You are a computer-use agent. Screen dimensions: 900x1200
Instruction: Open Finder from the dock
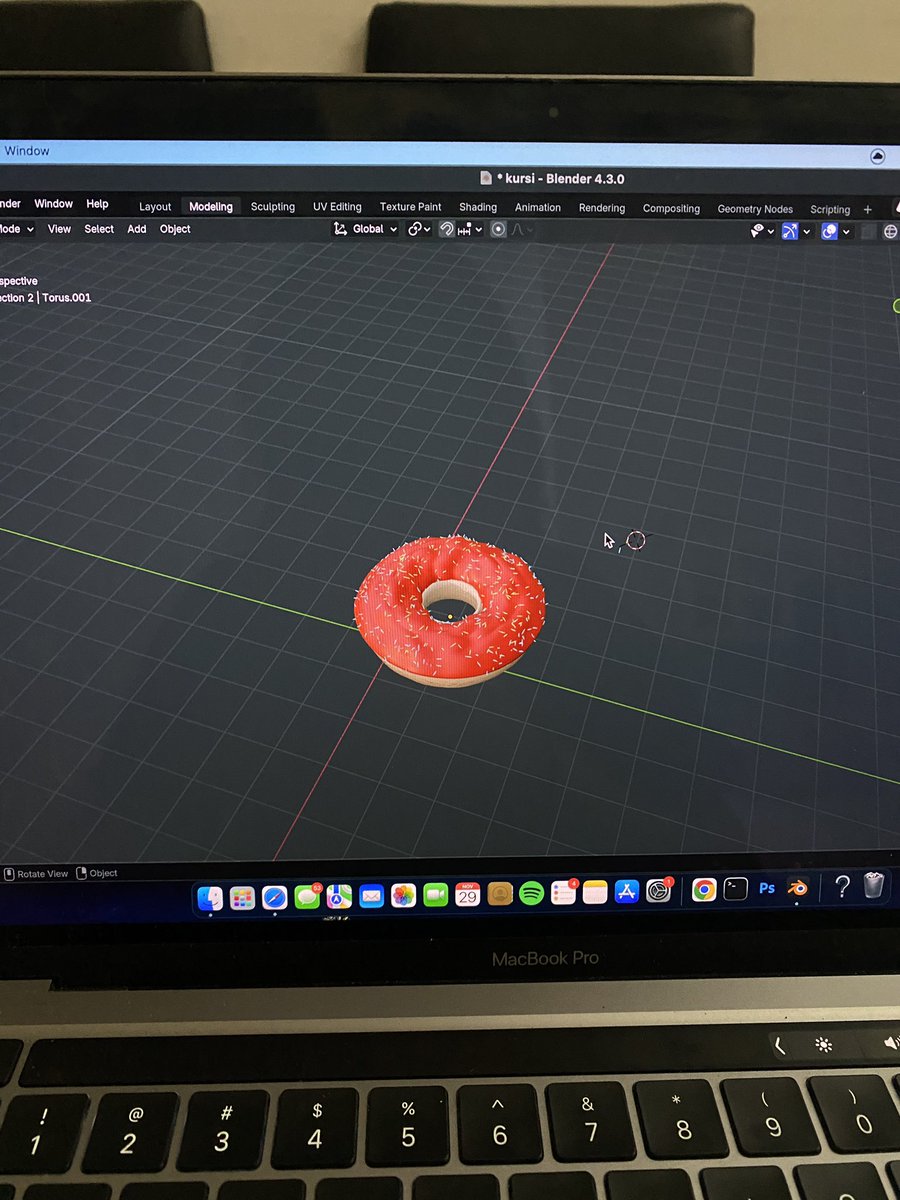(x=210, y=897)
